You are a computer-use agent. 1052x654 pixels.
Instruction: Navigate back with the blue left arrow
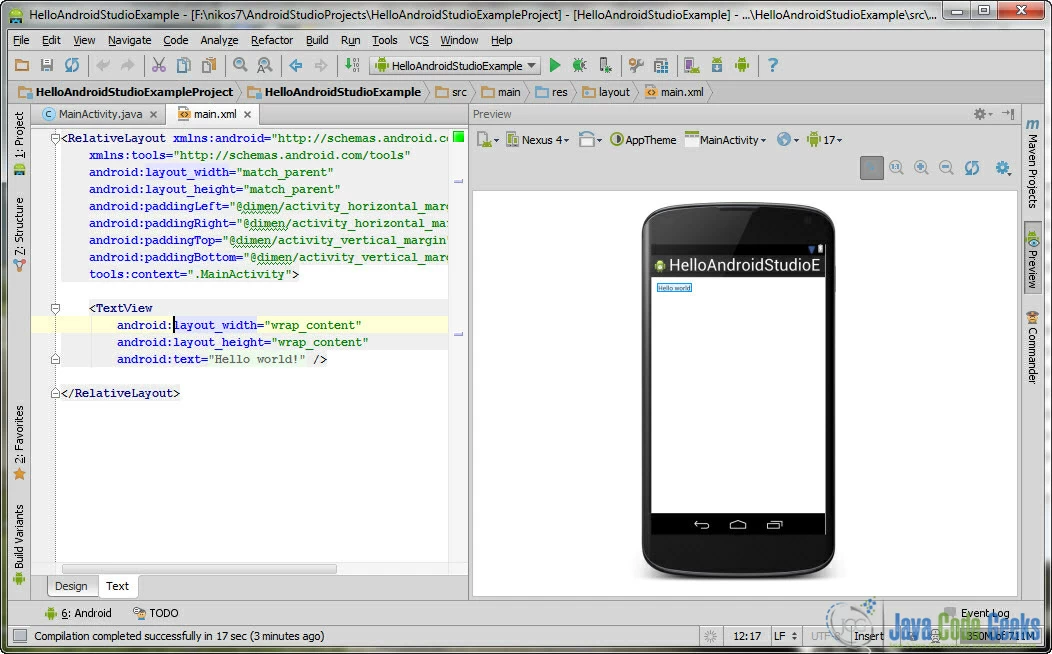pos(296,65)
